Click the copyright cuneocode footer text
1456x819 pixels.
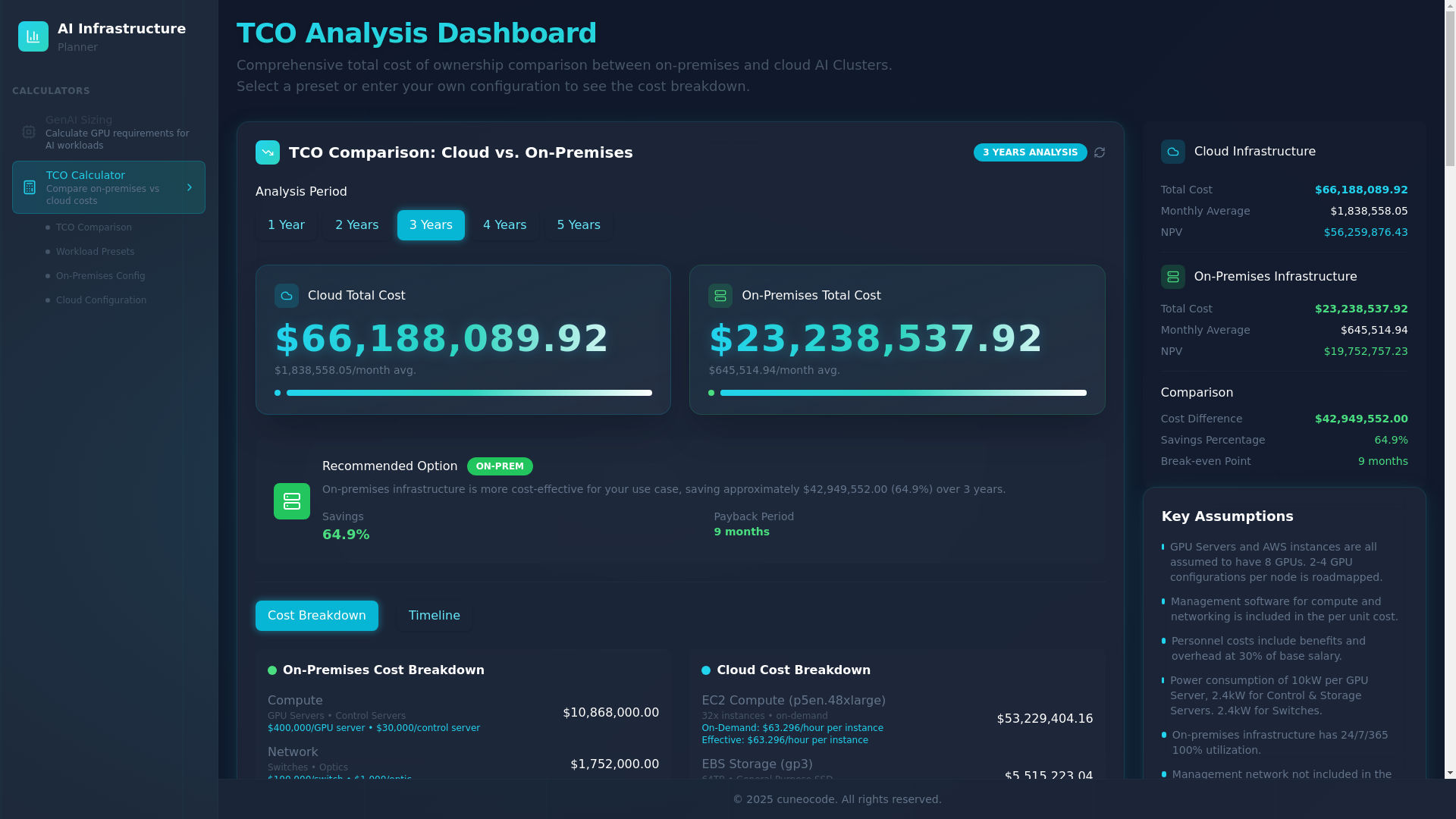(837, 799)
